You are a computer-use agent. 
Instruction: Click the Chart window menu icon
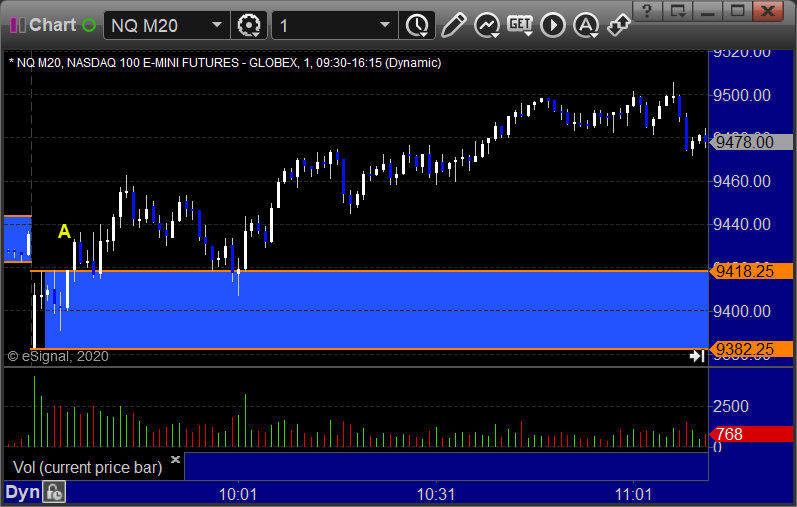click(x=18, y=25)
